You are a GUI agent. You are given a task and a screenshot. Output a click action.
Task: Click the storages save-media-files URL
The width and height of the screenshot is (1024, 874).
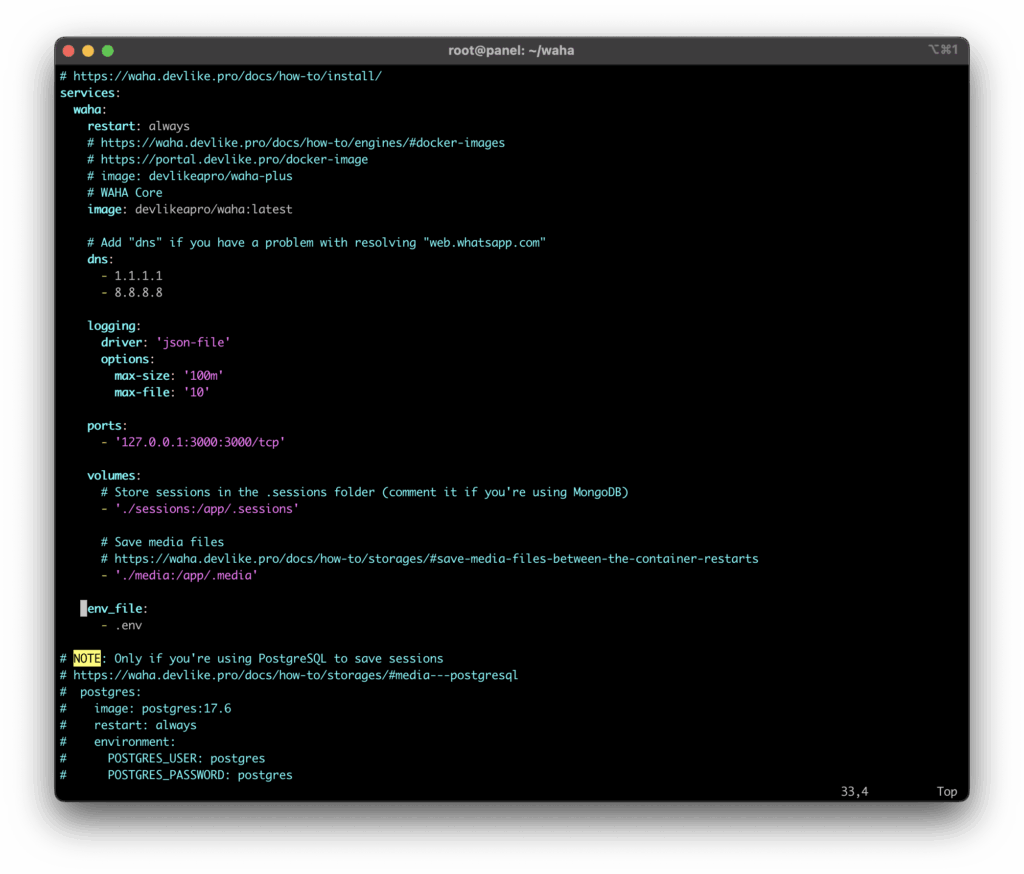[x=436, y=559]
